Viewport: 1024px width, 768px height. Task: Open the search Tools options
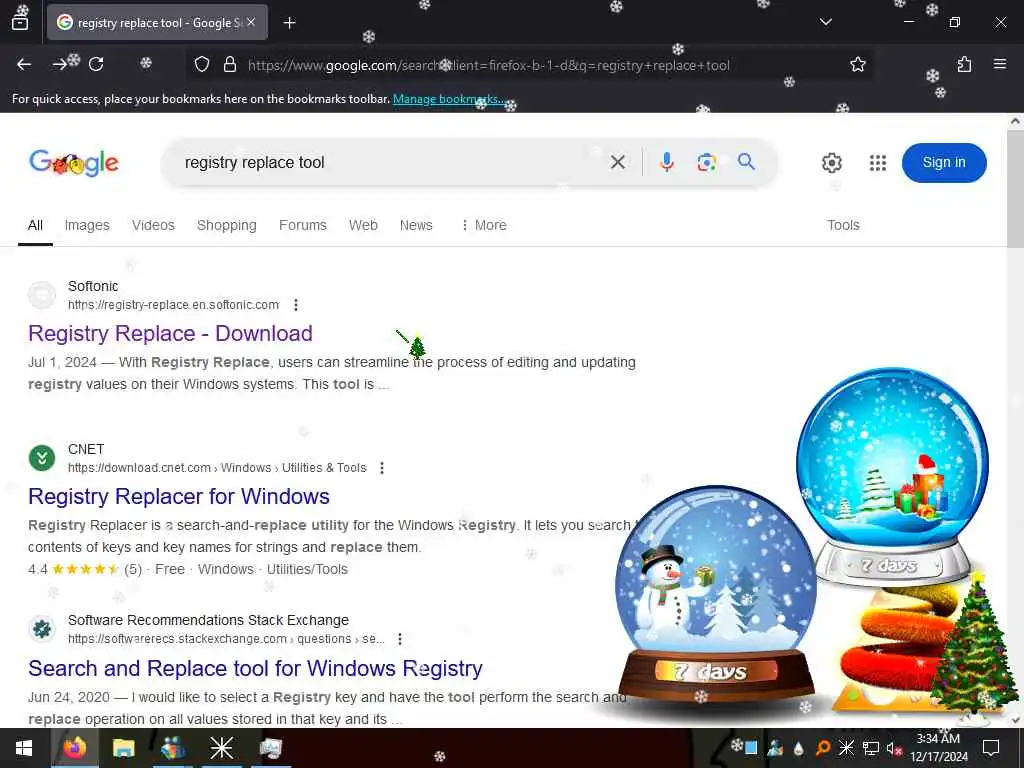(843, 225)
